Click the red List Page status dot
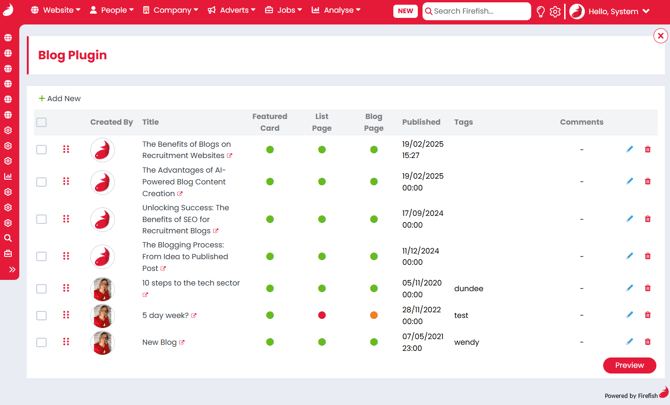The width and height of the screenshot is (670, 405). click(x=322, y=315)
